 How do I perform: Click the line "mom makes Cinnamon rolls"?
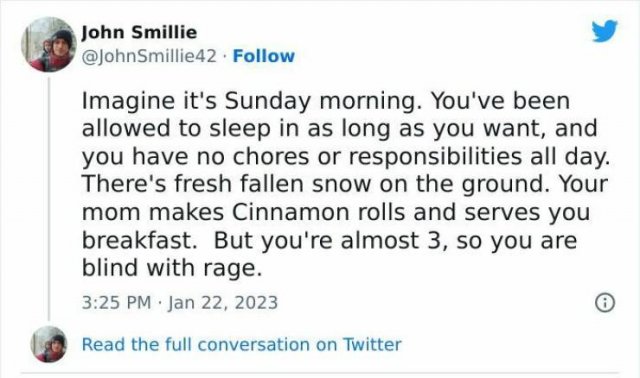(x=336, y=213)
